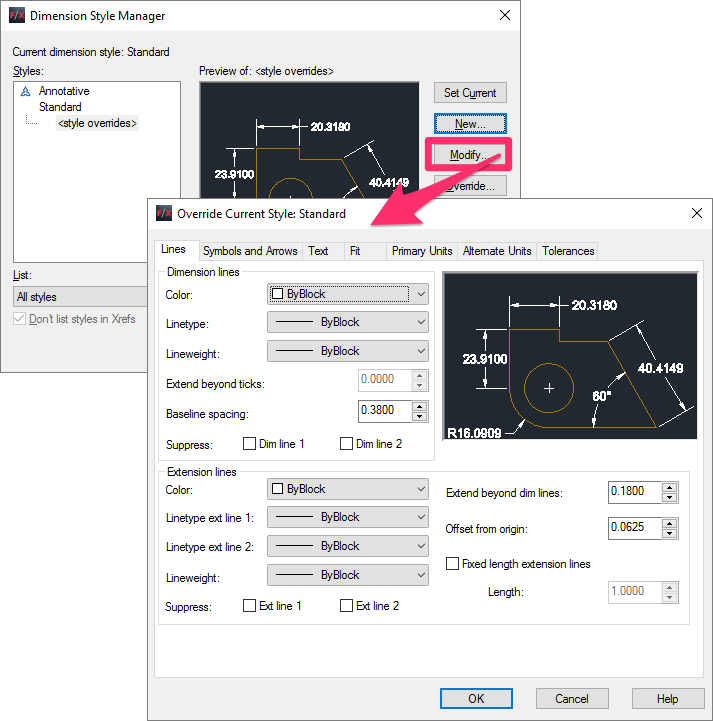713x721 pixels.
Task: Decrease Baseline spacing with down arrow
Action: coord(419,417)
